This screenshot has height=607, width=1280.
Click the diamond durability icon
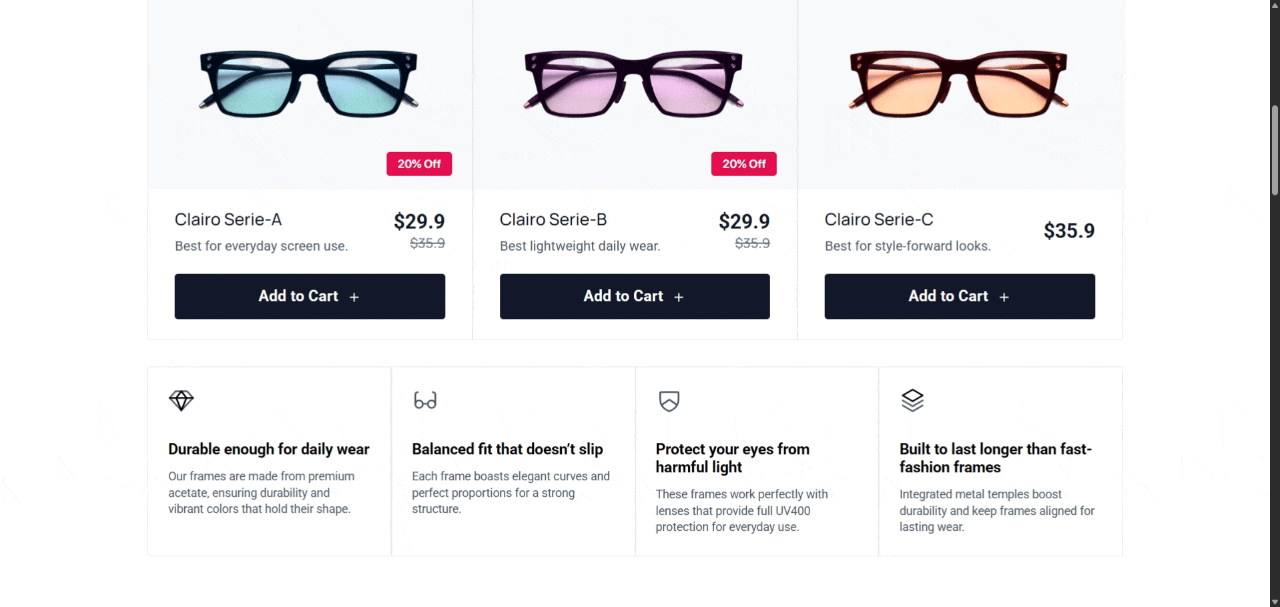tap(181, 400)
